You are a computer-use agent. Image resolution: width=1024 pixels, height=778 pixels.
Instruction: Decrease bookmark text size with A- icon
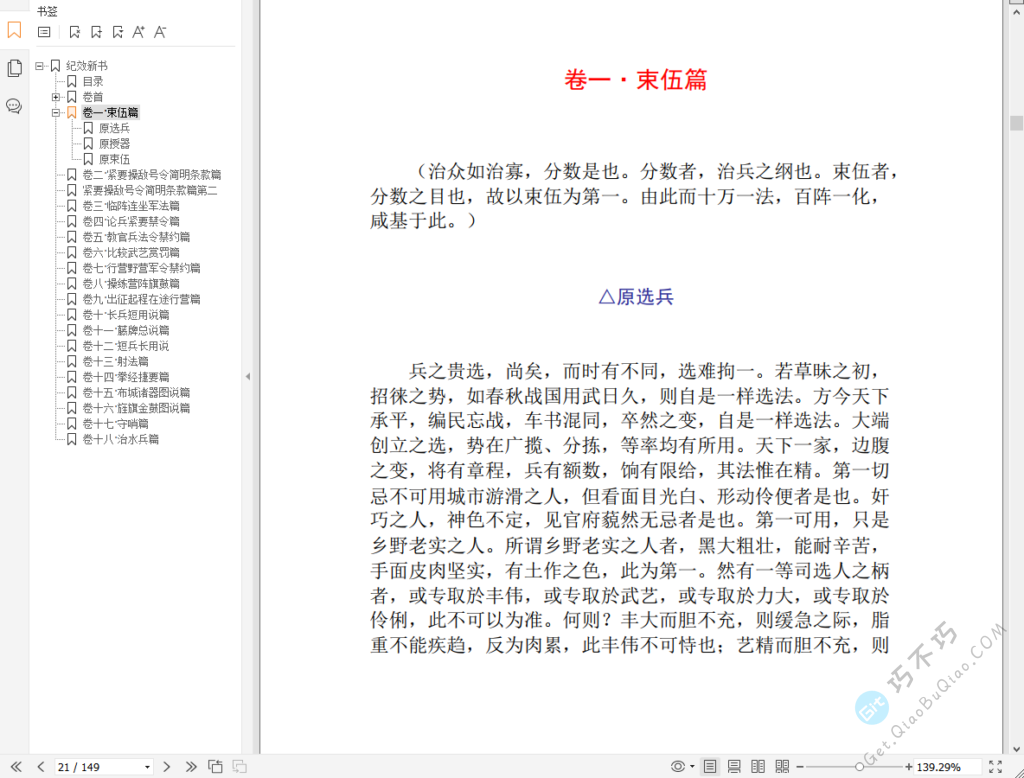pos(159,32)
